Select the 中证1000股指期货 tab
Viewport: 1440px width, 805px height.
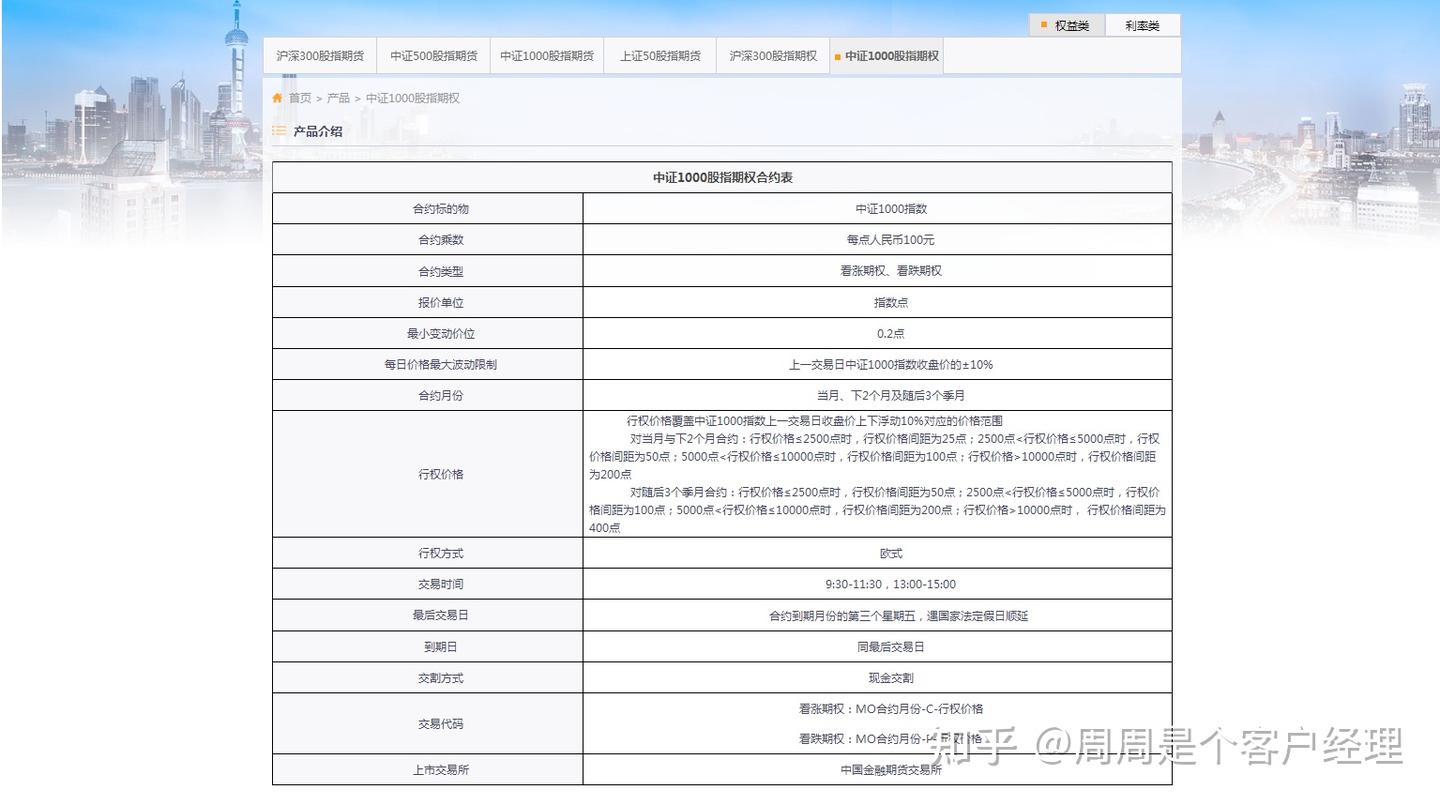point(546,56)
